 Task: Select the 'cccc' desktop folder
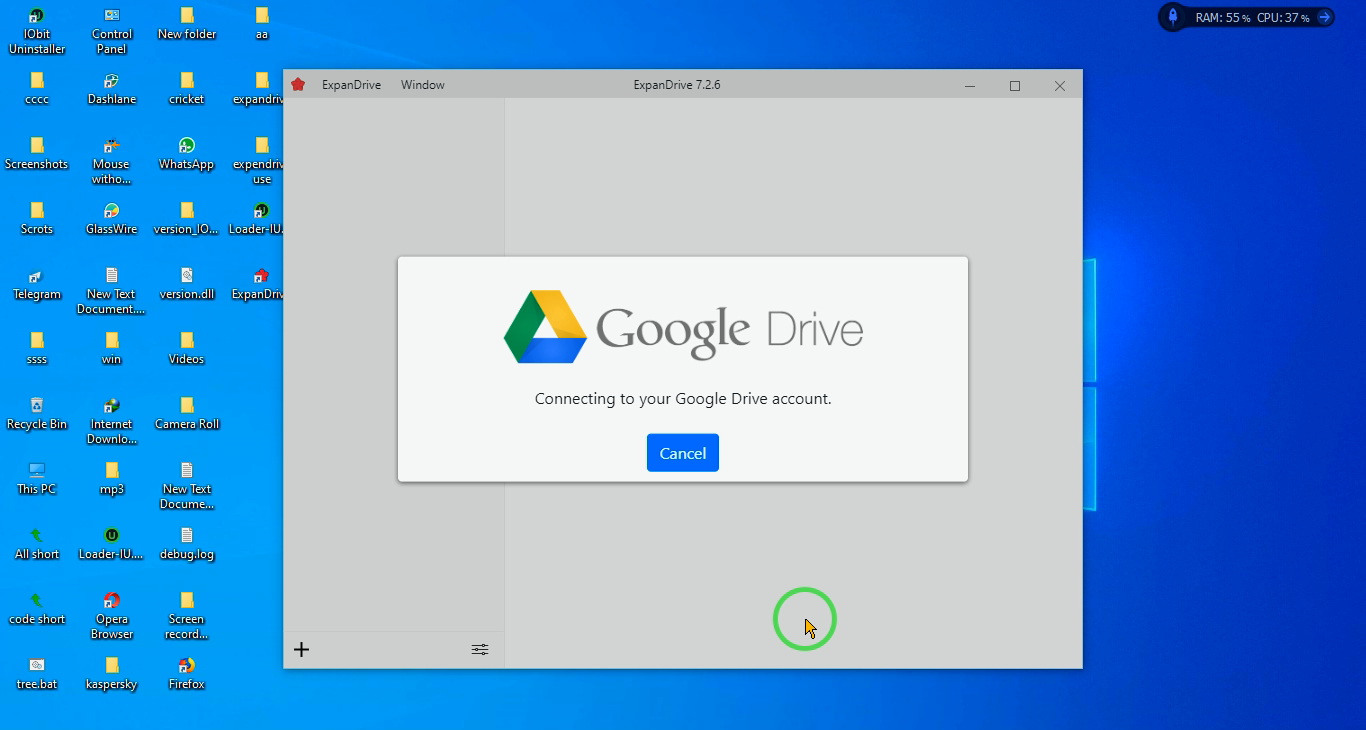[x=37, y=89]
